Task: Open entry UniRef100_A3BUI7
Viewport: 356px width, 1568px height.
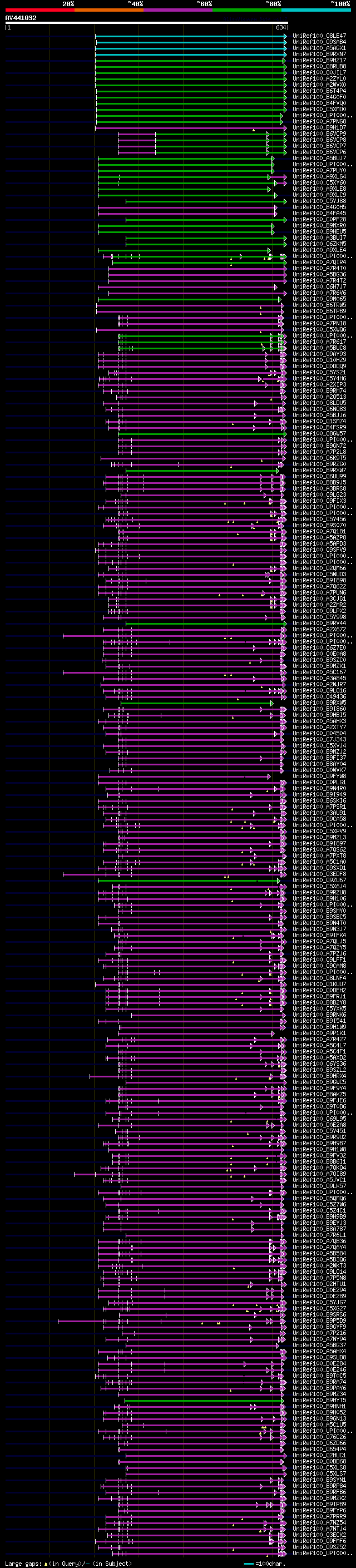Action: click(319, 238)
